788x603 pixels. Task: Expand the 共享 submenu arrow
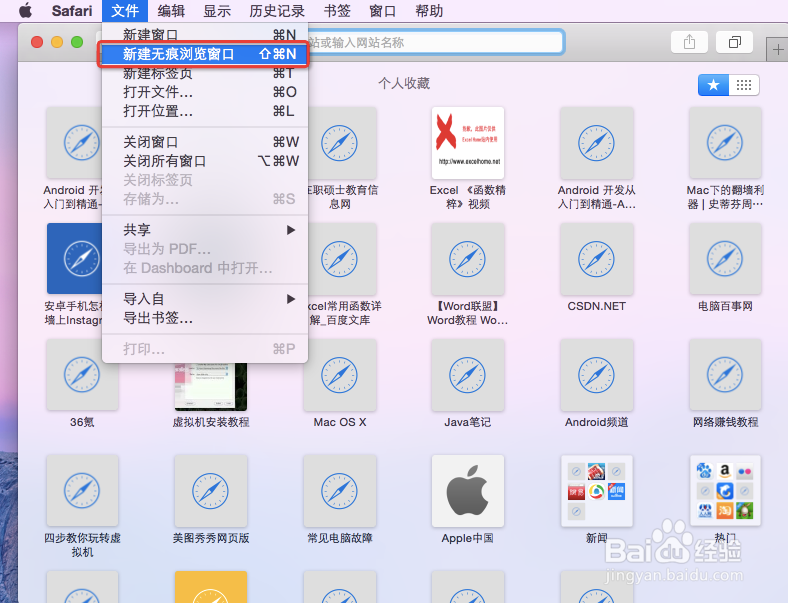tap(290, 230)
